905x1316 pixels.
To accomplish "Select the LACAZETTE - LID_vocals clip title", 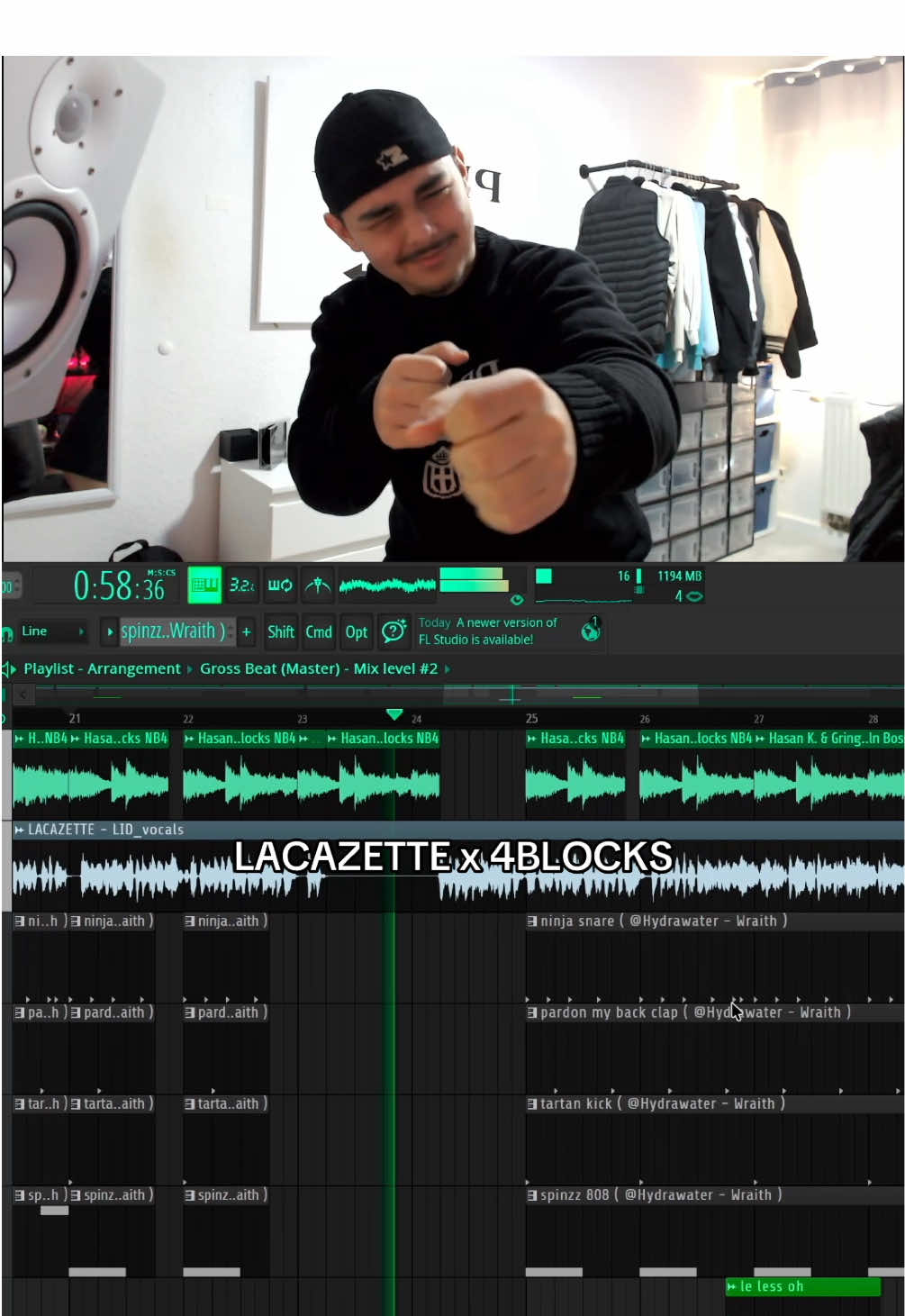I will (105, 830).
